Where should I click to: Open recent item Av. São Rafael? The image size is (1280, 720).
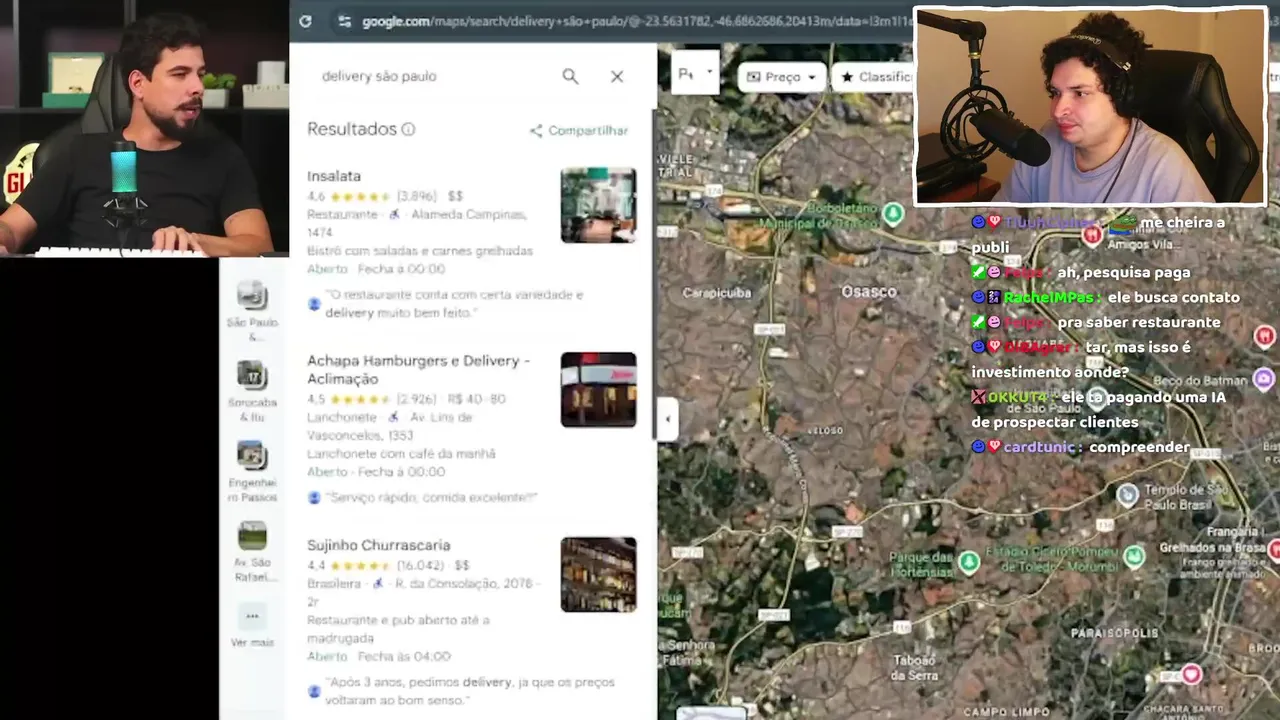click(252, 551)
